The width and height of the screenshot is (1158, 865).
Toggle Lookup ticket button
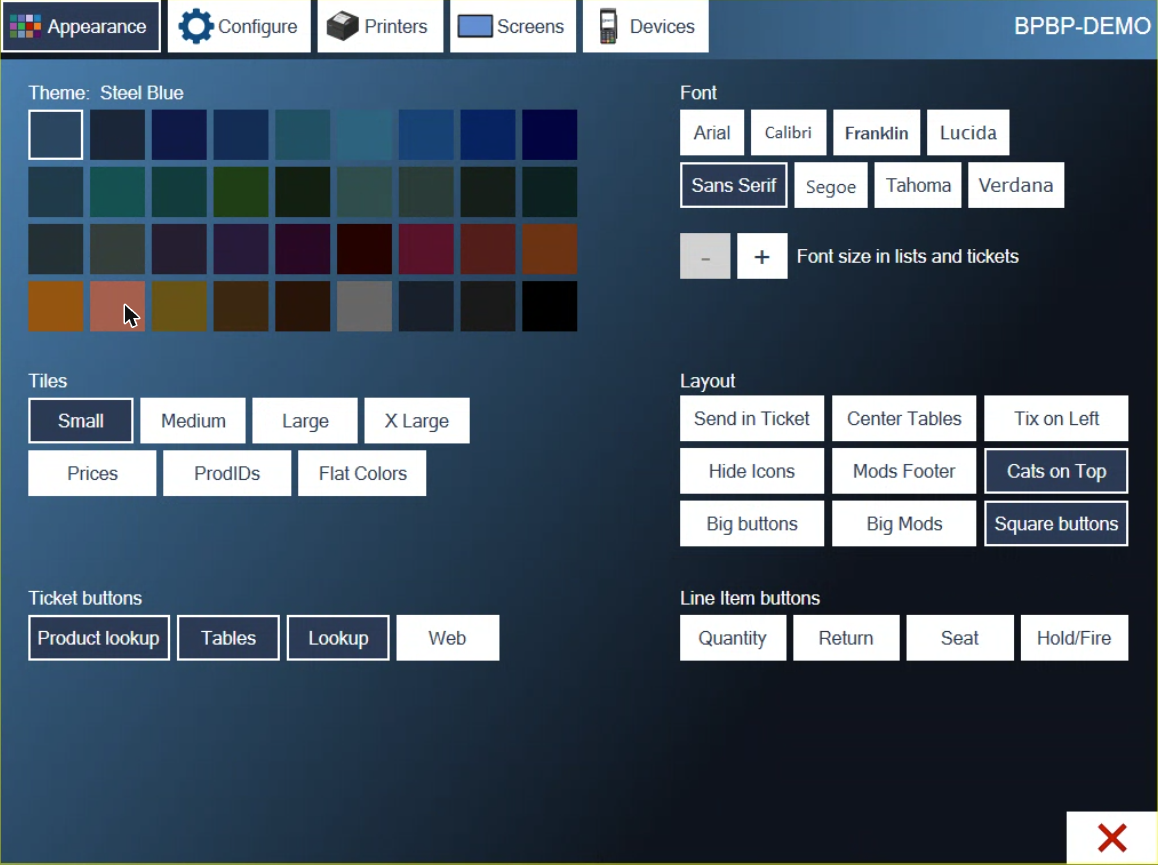coord(338,638)
